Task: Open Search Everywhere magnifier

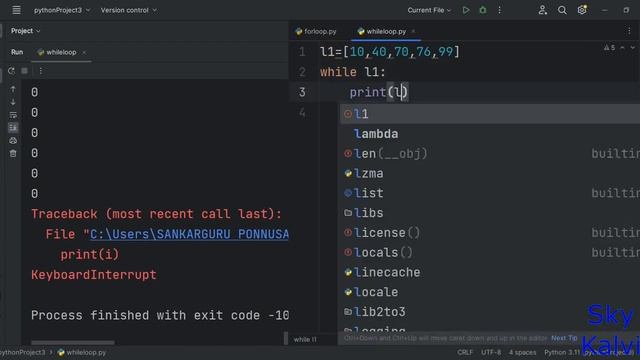Action: [x=562, y=10]
